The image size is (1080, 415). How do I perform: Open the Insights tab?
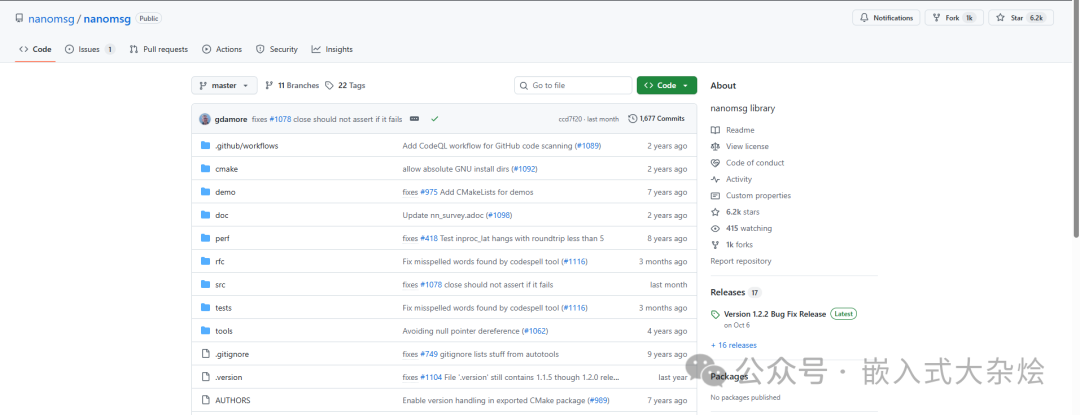point(332,50)
